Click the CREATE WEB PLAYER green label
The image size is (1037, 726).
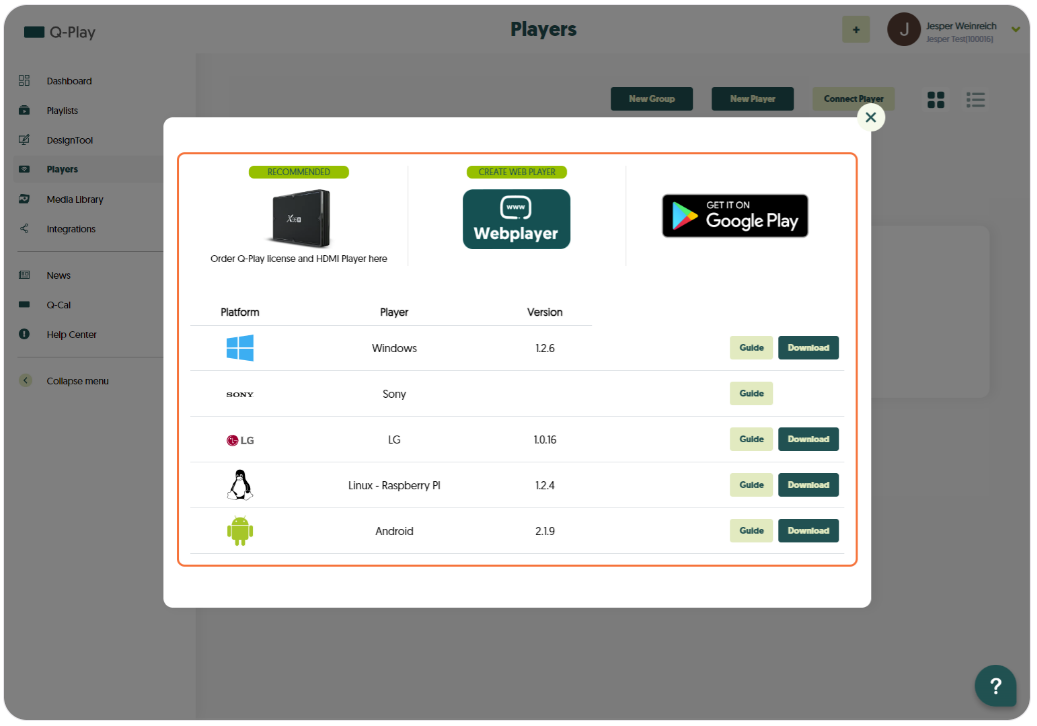(517, 172)
